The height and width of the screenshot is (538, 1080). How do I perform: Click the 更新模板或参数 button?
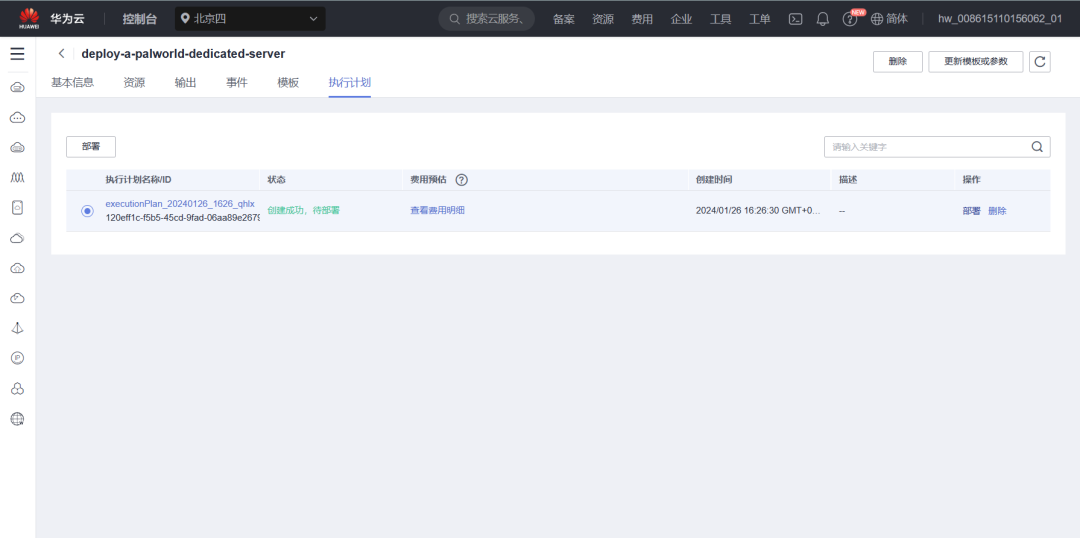tap(975, 62)
